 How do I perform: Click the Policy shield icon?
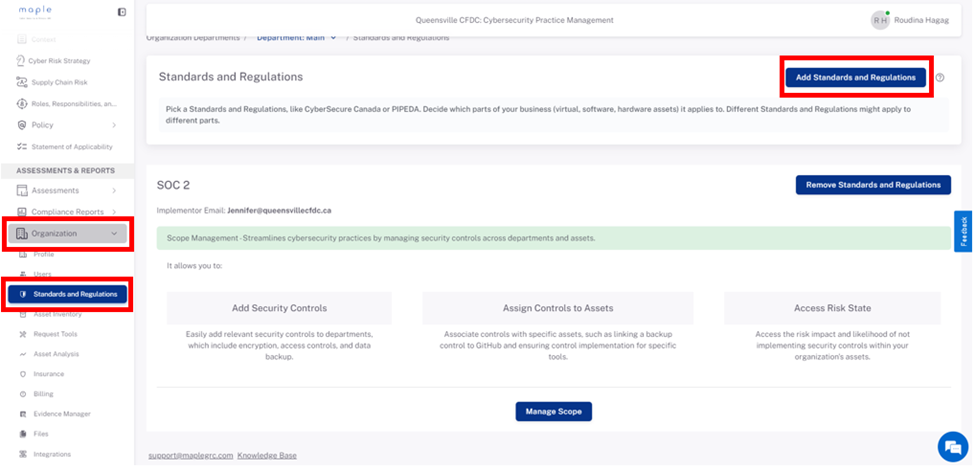[x=21, y=125]
